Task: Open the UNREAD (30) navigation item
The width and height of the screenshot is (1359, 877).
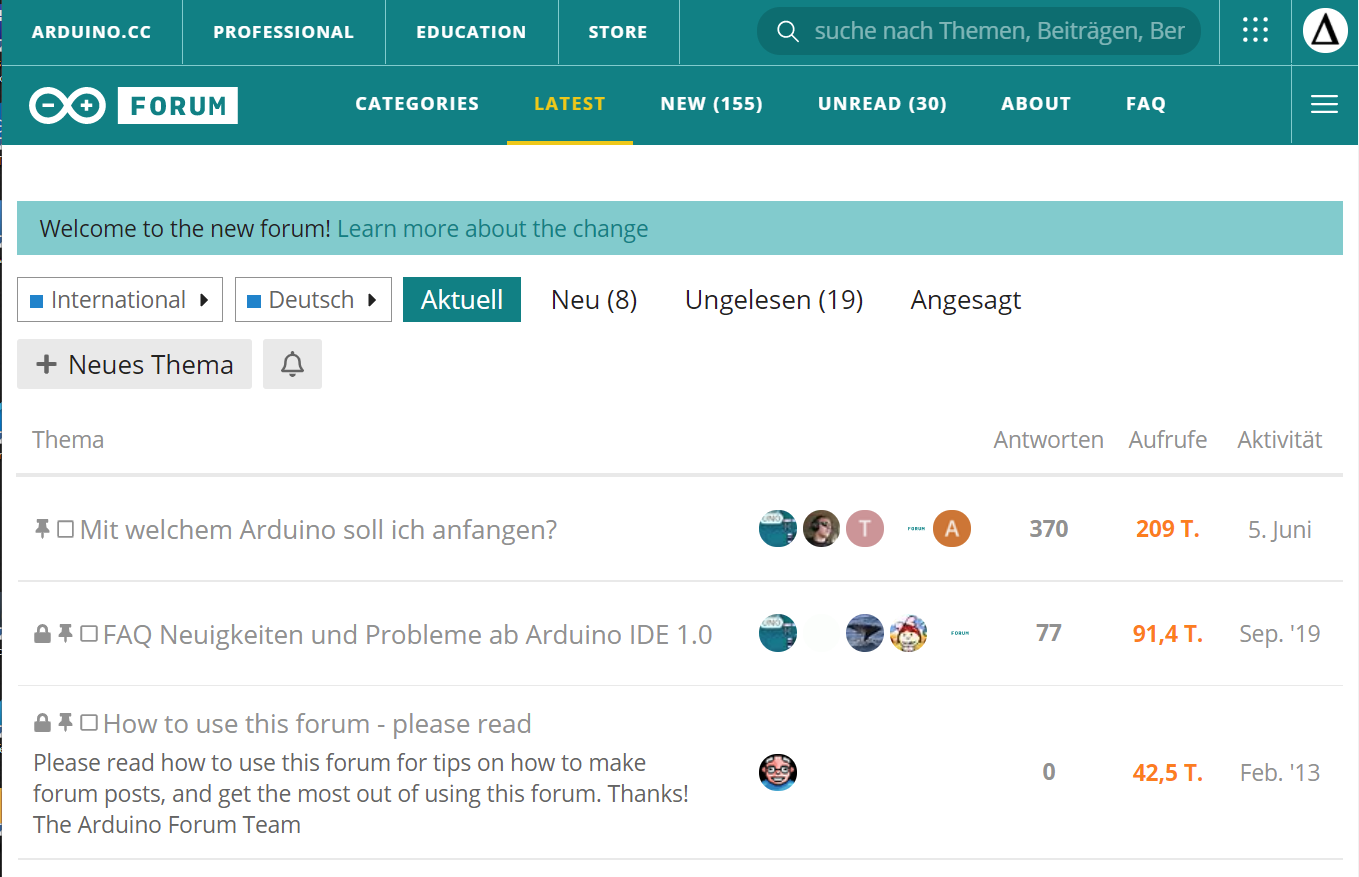Action: pyautogui.click(x=881, y=104)
